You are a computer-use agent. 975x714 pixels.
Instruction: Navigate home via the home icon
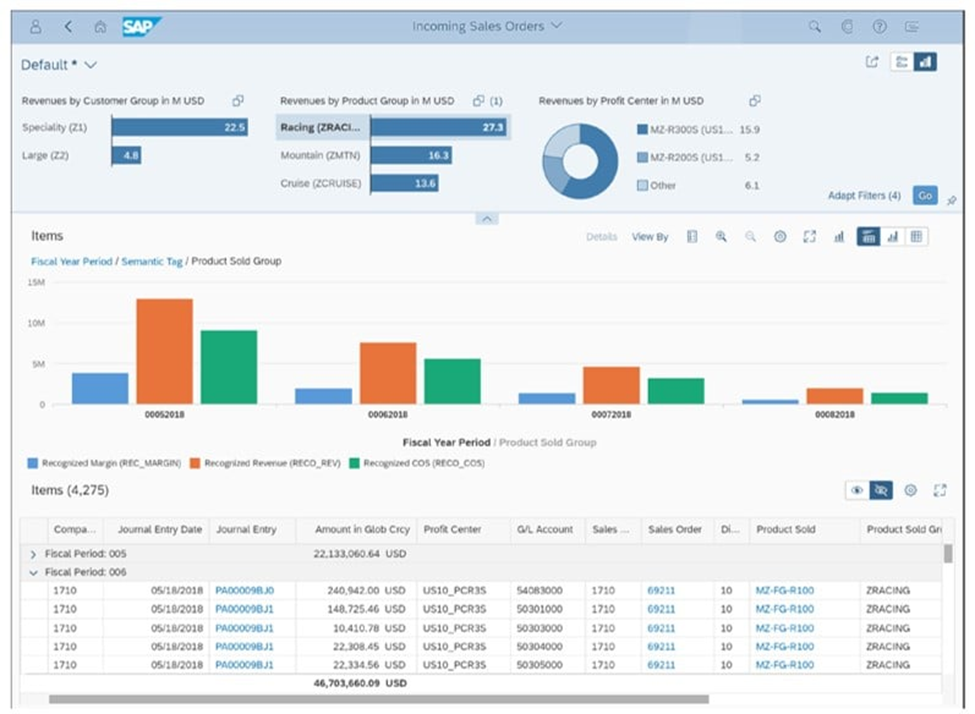pyautogui.click(x=100, y=26)
